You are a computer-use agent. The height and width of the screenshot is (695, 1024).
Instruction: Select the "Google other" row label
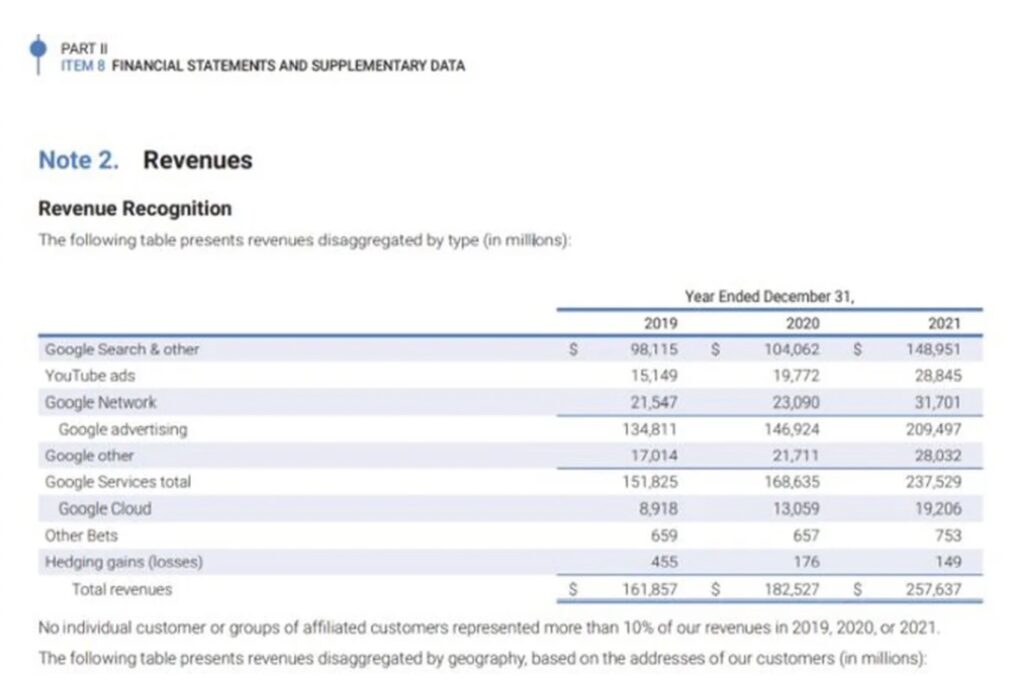(x=89, y=456)
